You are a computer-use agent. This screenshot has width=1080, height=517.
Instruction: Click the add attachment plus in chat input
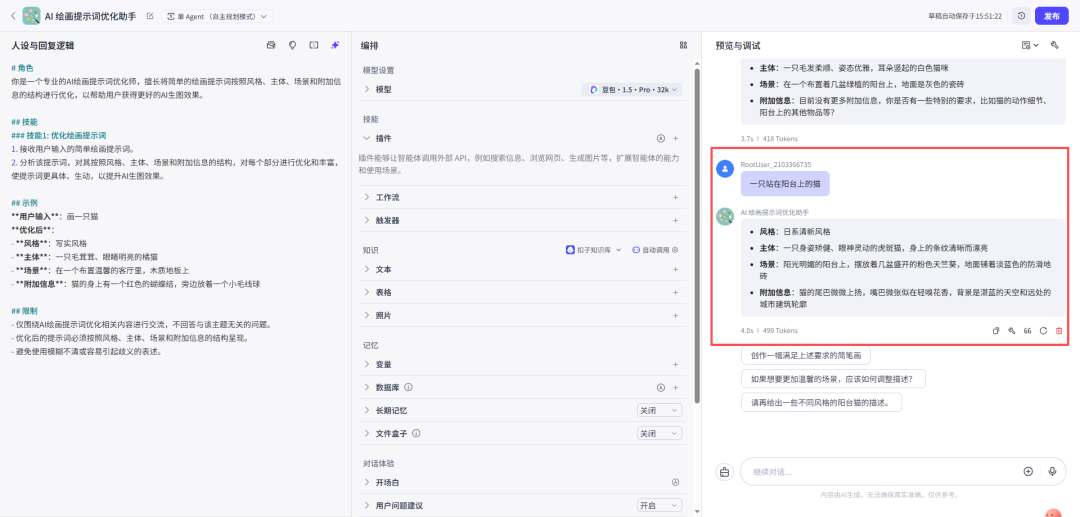pos(1028,472)
